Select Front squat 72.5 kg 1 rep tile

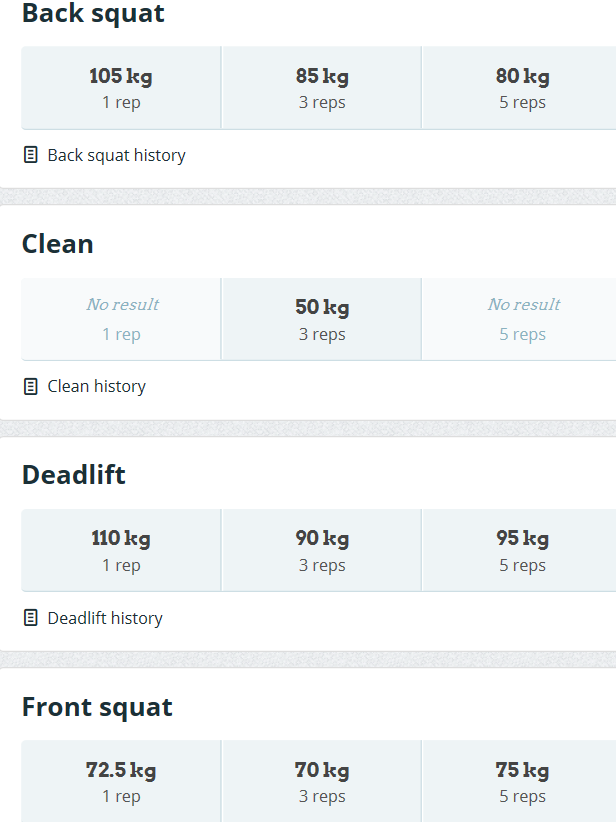[x=121, y=781]
